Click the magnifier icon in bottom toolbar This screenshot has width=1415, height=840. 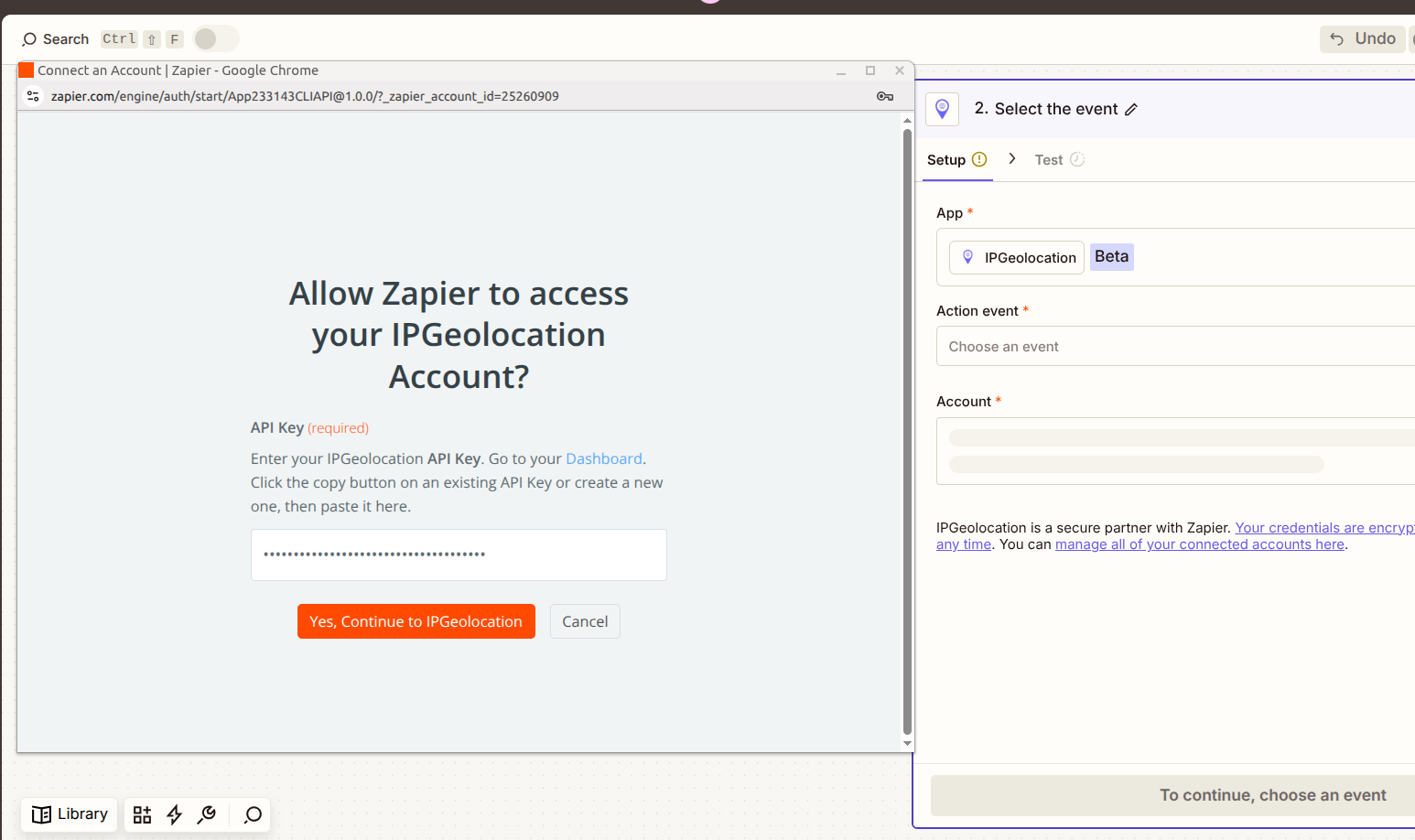(253, 814)
